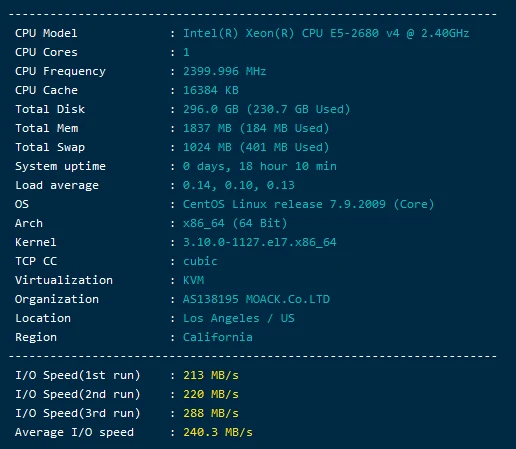Click the System uptime value
Screen dimensions: 516x449
coord(260,166)
